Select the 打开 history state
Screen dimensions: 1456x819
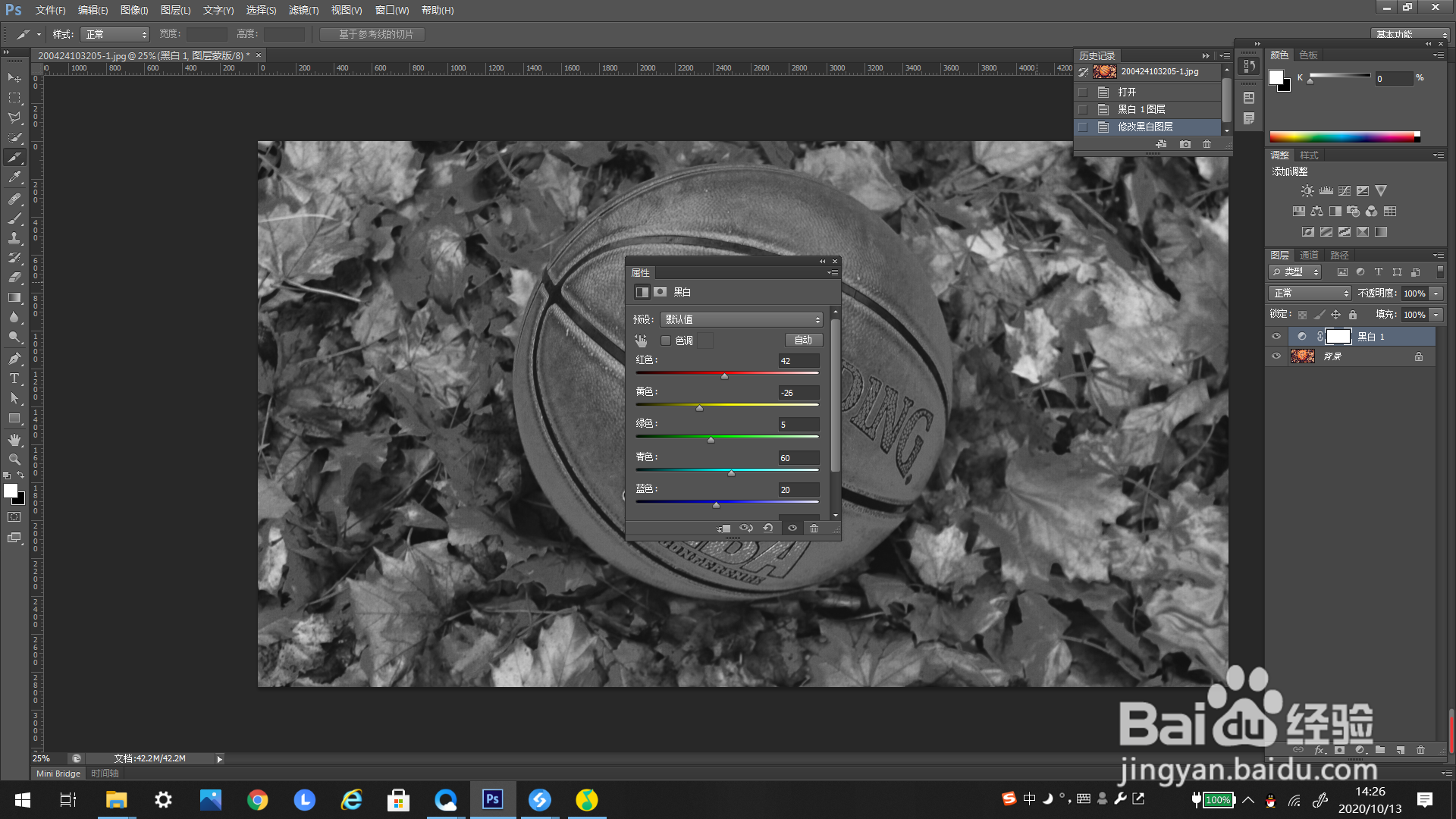click(1127, 92)
